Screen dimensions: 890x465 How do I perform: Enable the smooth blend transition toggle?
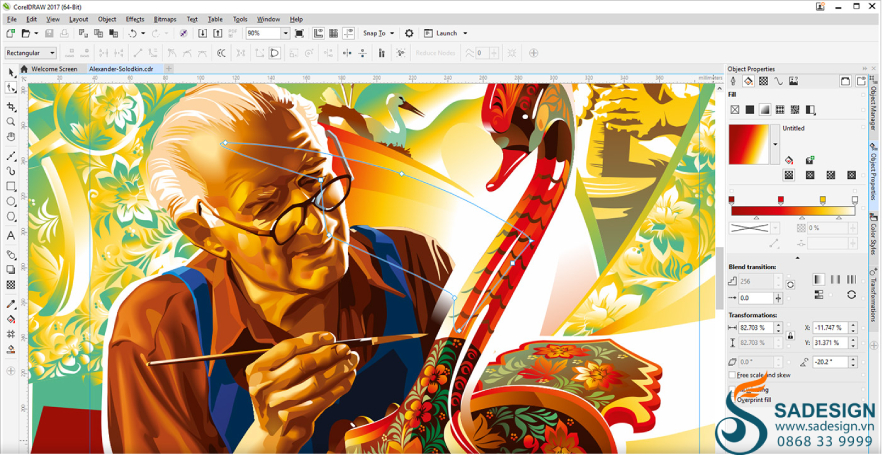pos(818,294)
